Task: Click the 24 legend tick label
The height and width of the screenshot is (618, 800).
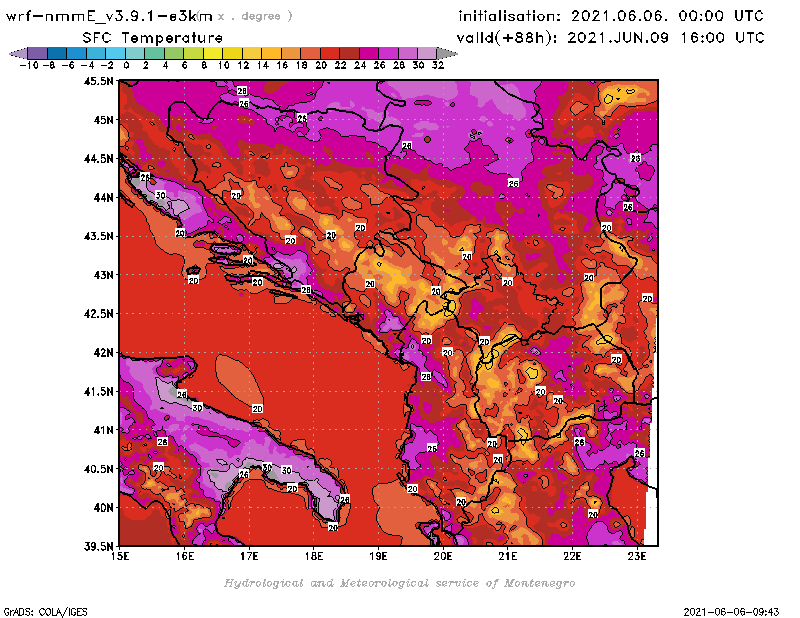Action: point(360,65)
